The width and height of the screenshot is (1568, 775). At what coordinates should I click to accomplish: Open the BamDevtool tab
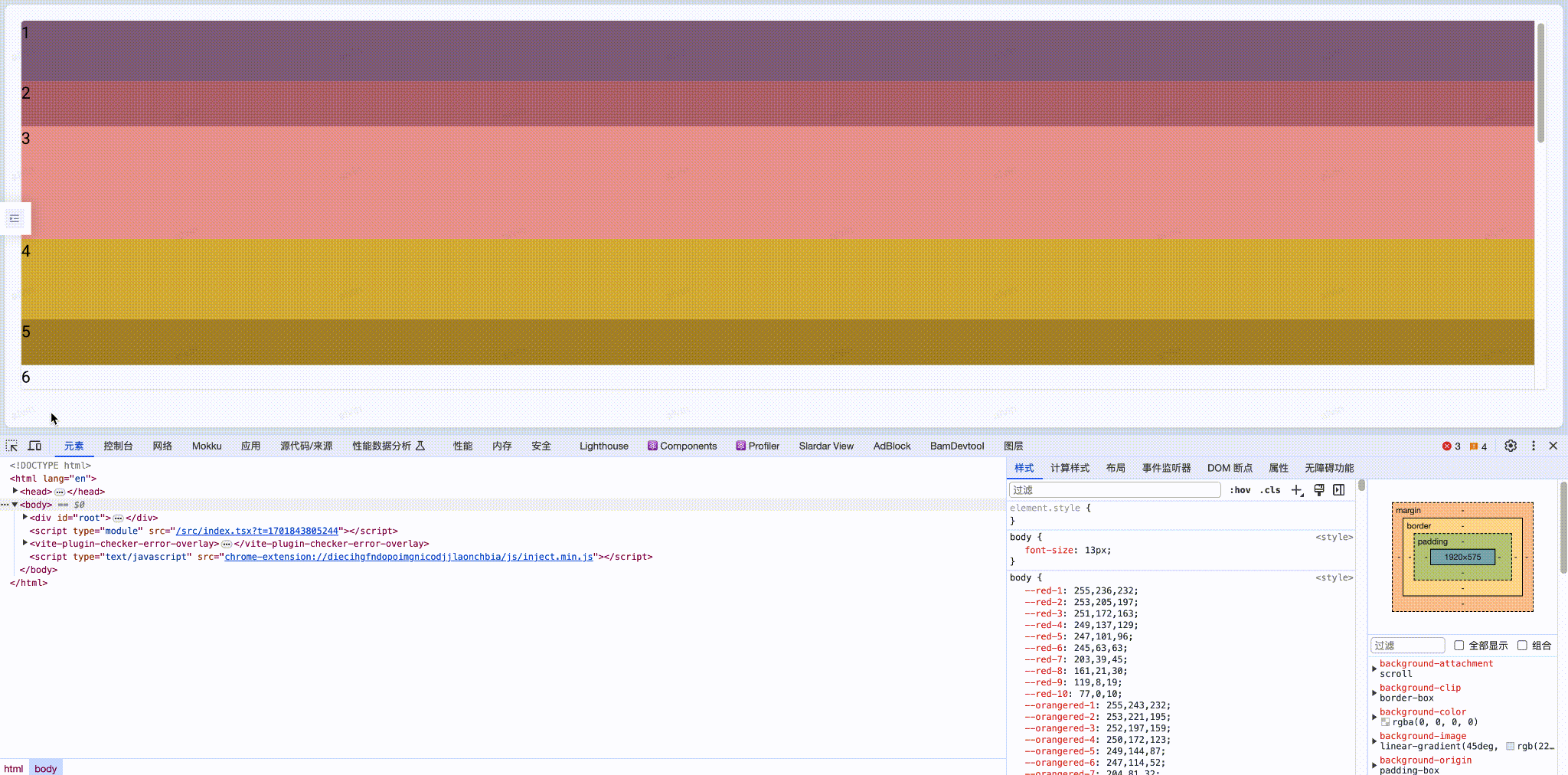[x=957, y=446]
